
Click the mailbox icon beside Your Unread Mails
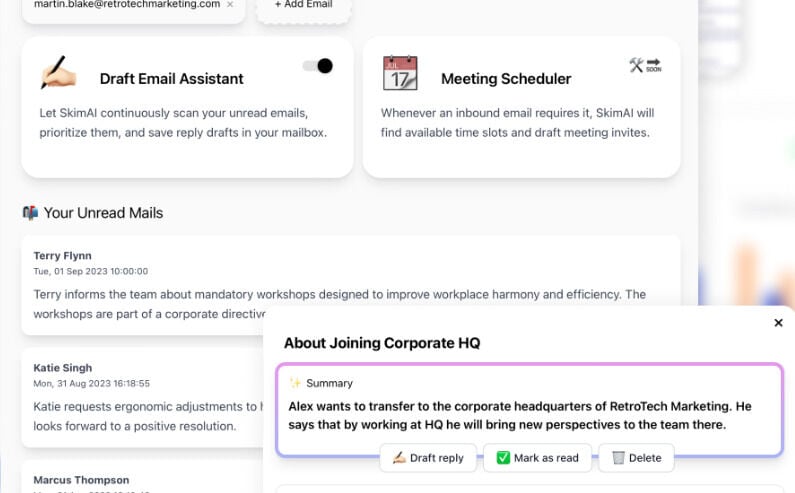click(x=30, y=213)
